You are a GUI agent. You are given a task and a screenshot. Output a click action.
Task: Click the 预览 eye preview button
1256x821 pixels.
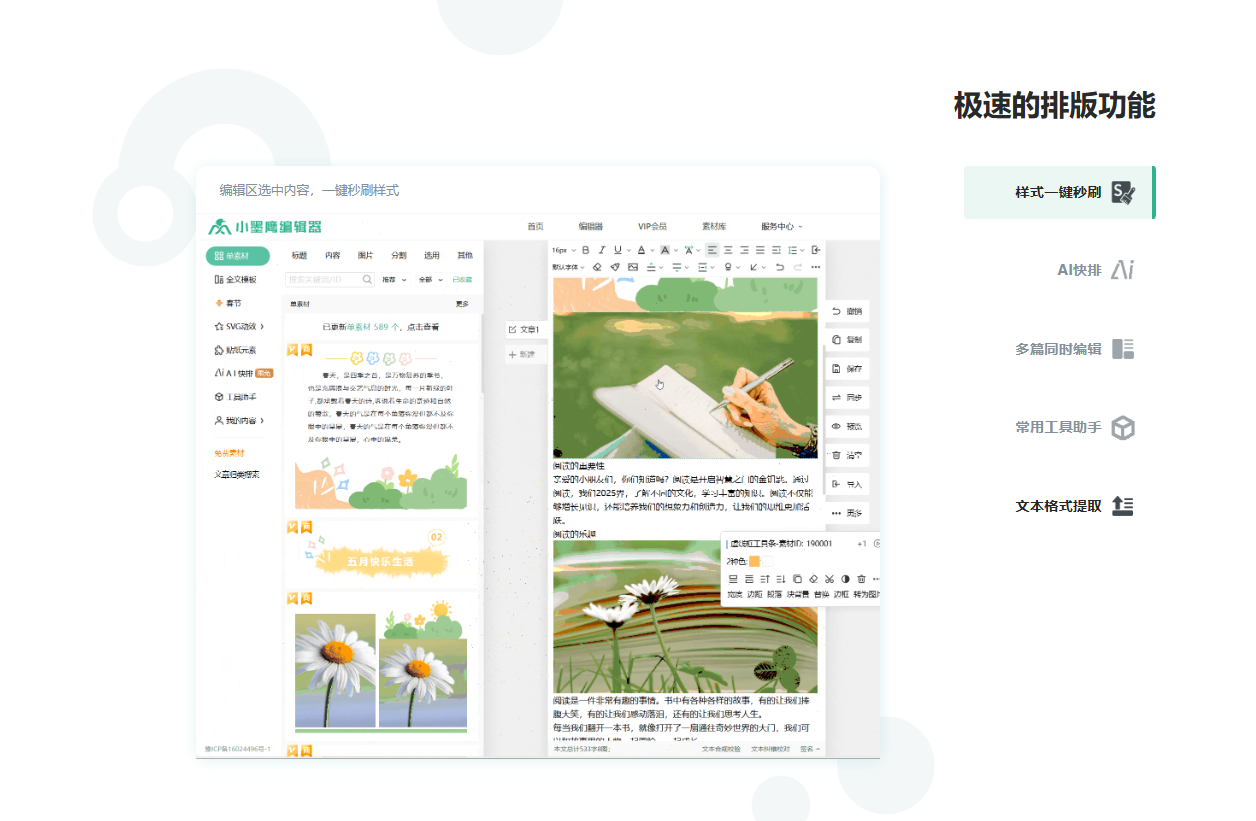(x=846, y=426)
